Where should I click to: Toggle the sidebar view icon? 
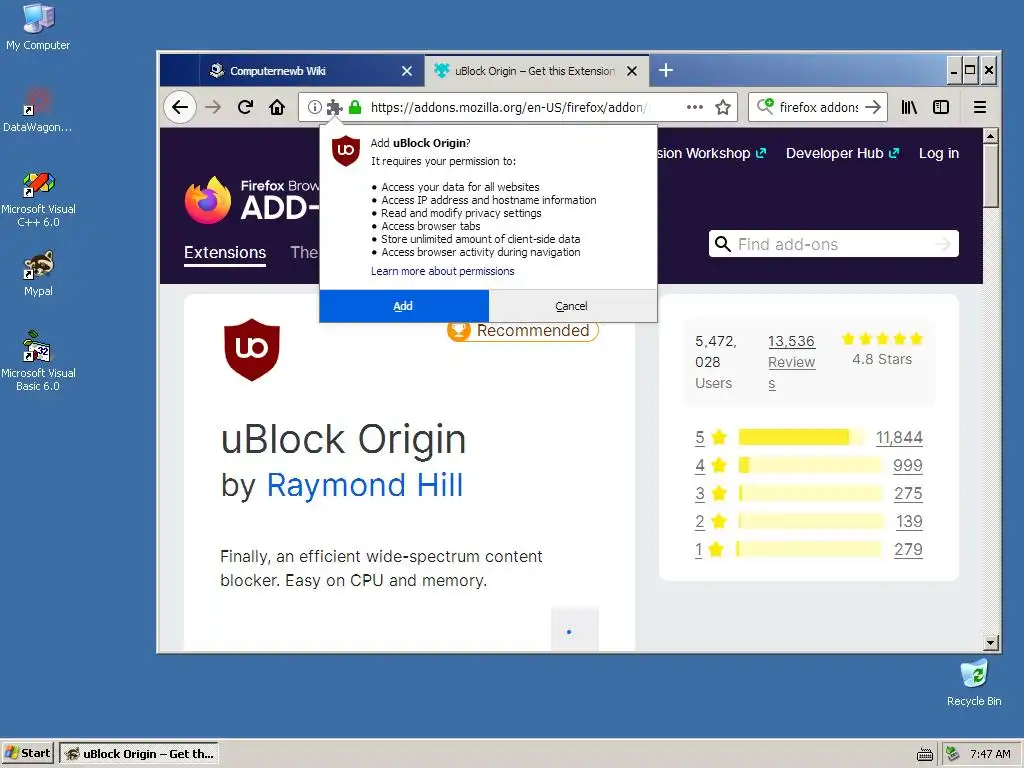(941, 107)
